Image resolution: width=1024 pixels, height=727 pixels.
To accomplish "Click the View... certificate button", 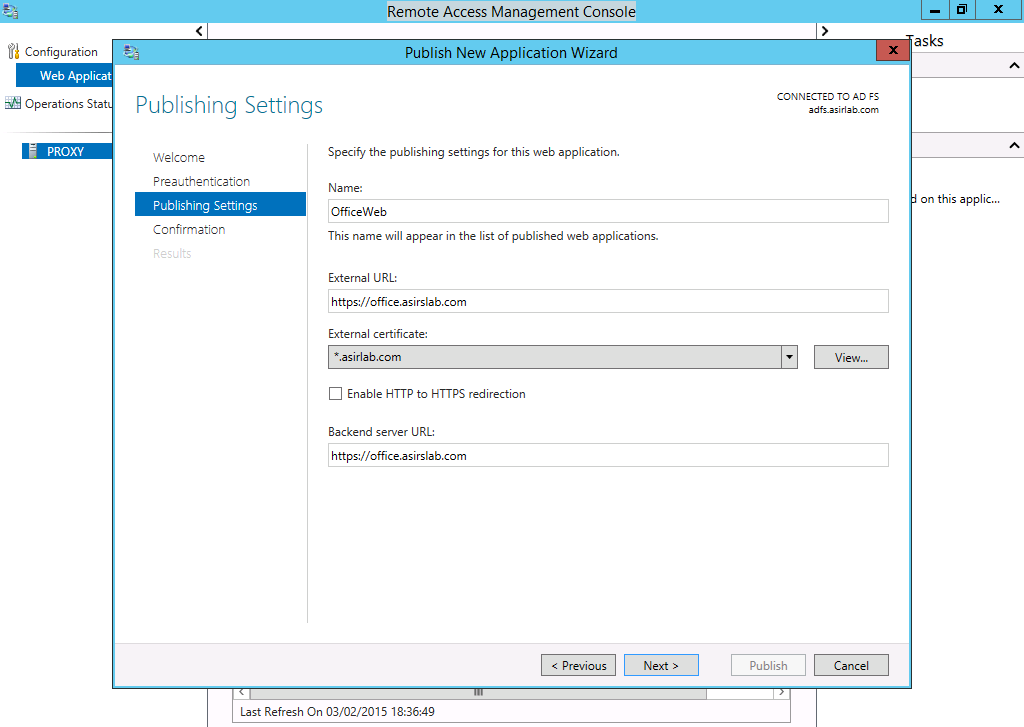I will [x=851, y=357].
